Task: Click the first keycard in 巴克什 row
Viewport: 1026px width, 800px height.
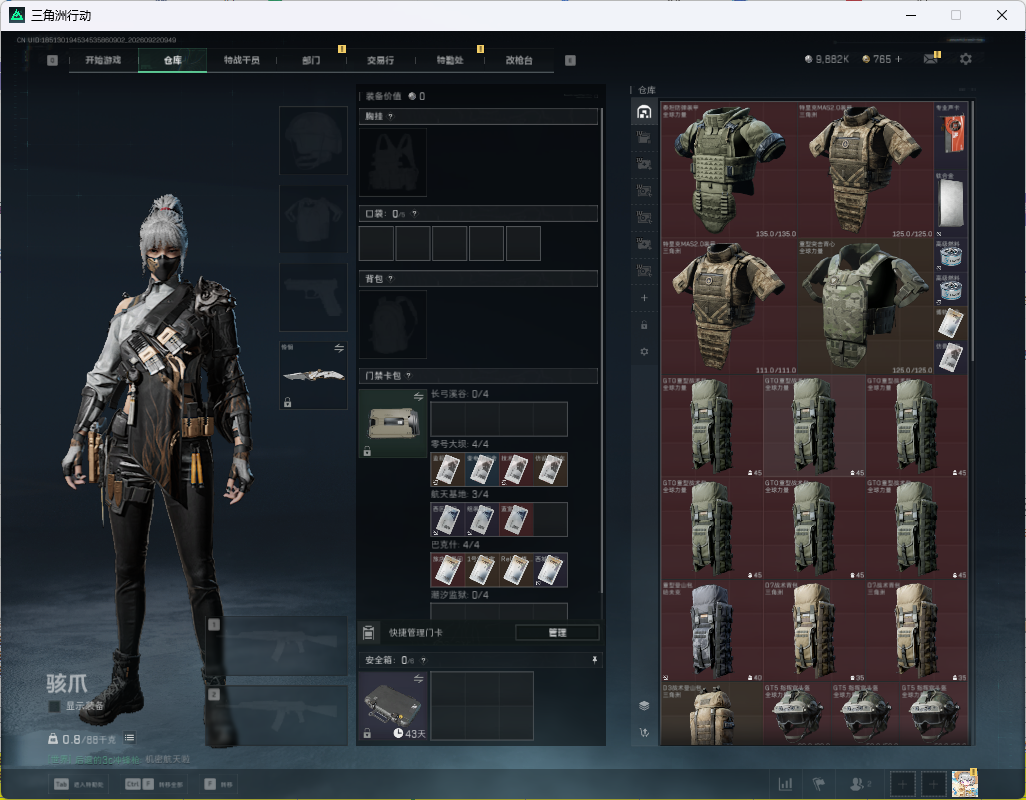Action: coord(448,570)
